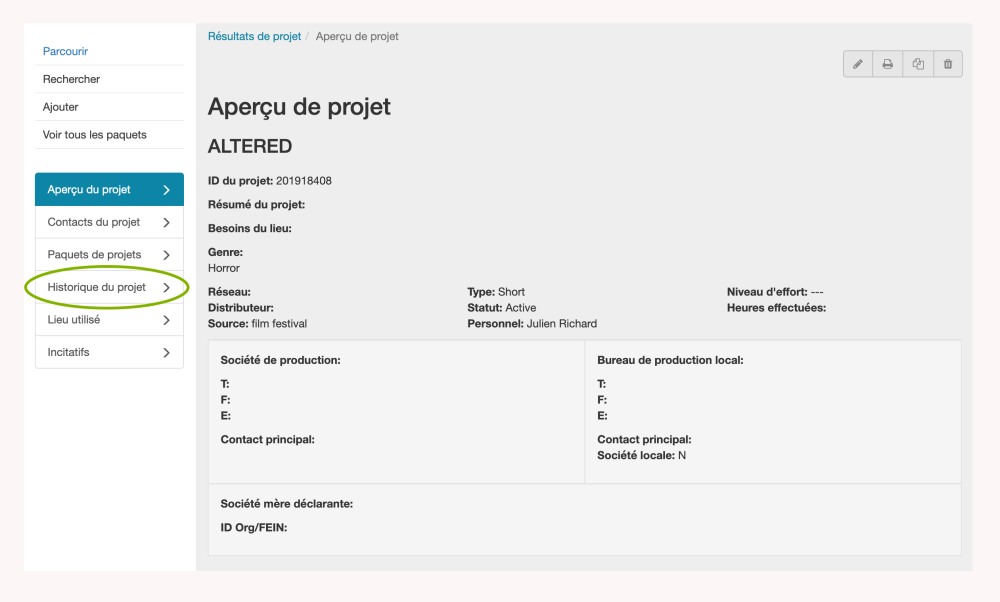Expand the Aperçu du projet chevron
1000x602 pixels.
tap(166, 190)
